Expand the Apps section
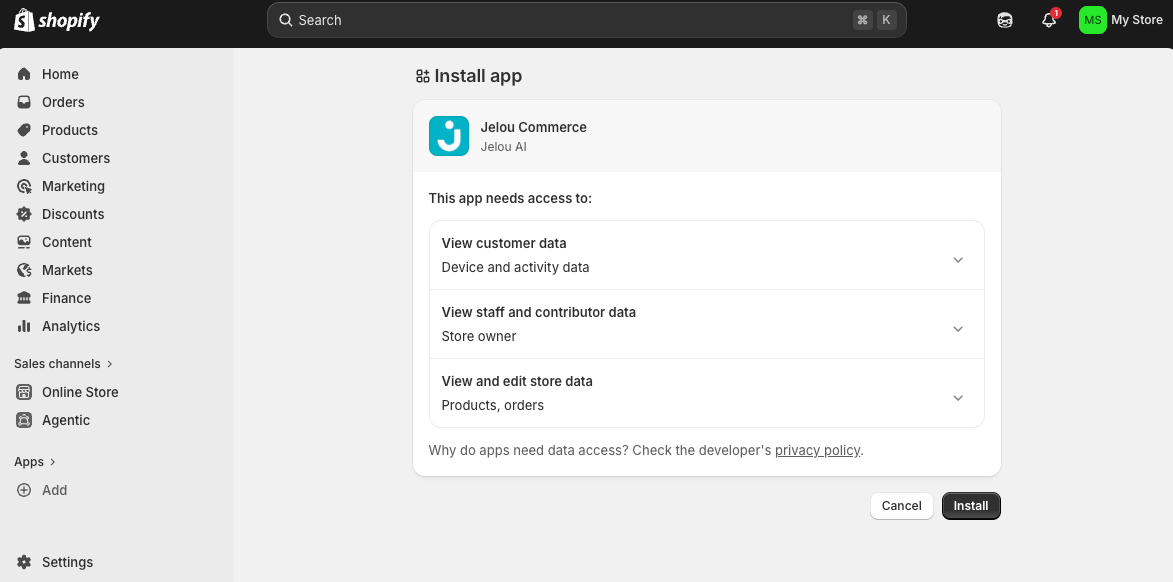Viewport: 1173px width, 582px height. coord(35,462)
